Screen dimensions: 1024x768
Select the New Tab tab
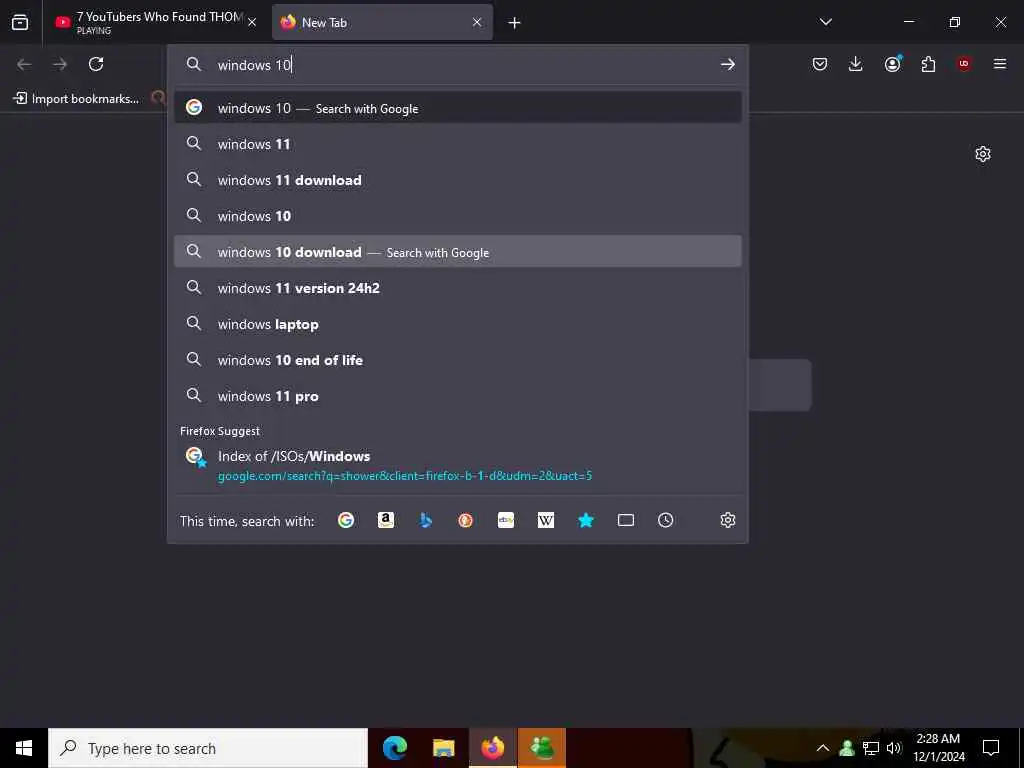click(x=382, y=22)
